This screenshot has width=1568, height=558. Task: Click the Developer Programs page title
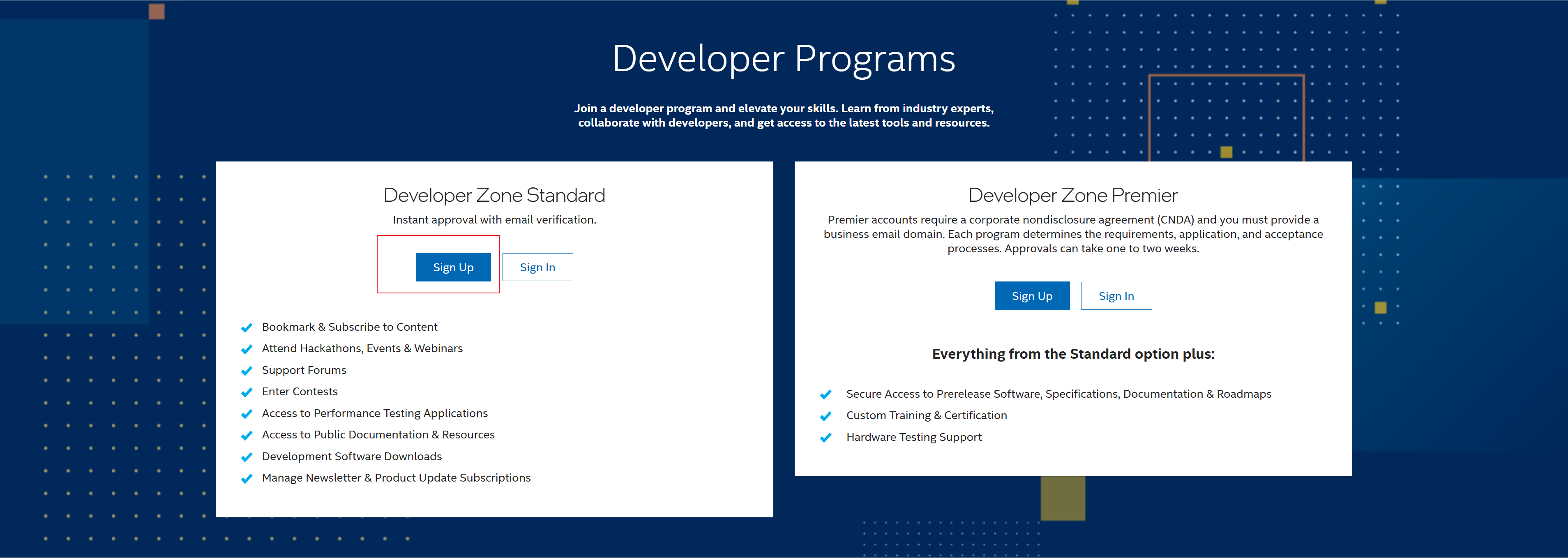click(784, 59)
